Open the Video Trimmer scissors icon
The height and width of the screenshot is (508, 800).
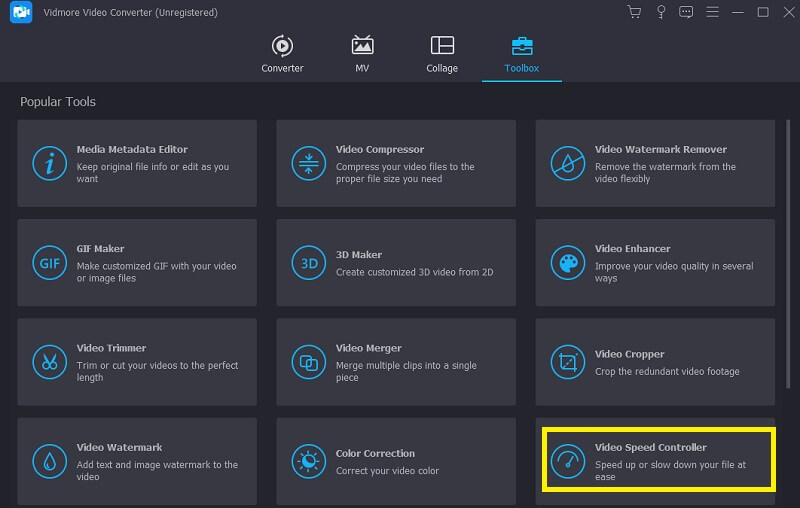click(x=49, y=361)
